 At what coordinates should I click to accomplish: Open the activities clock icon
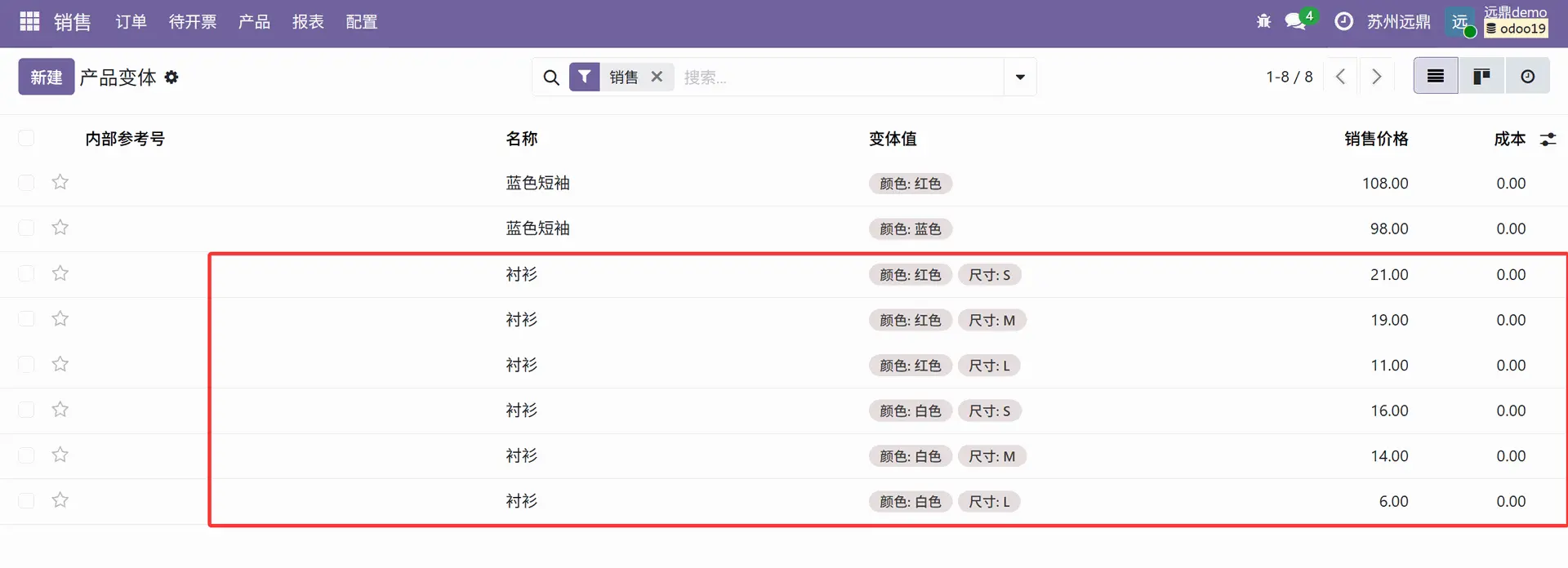(1343, 22)
